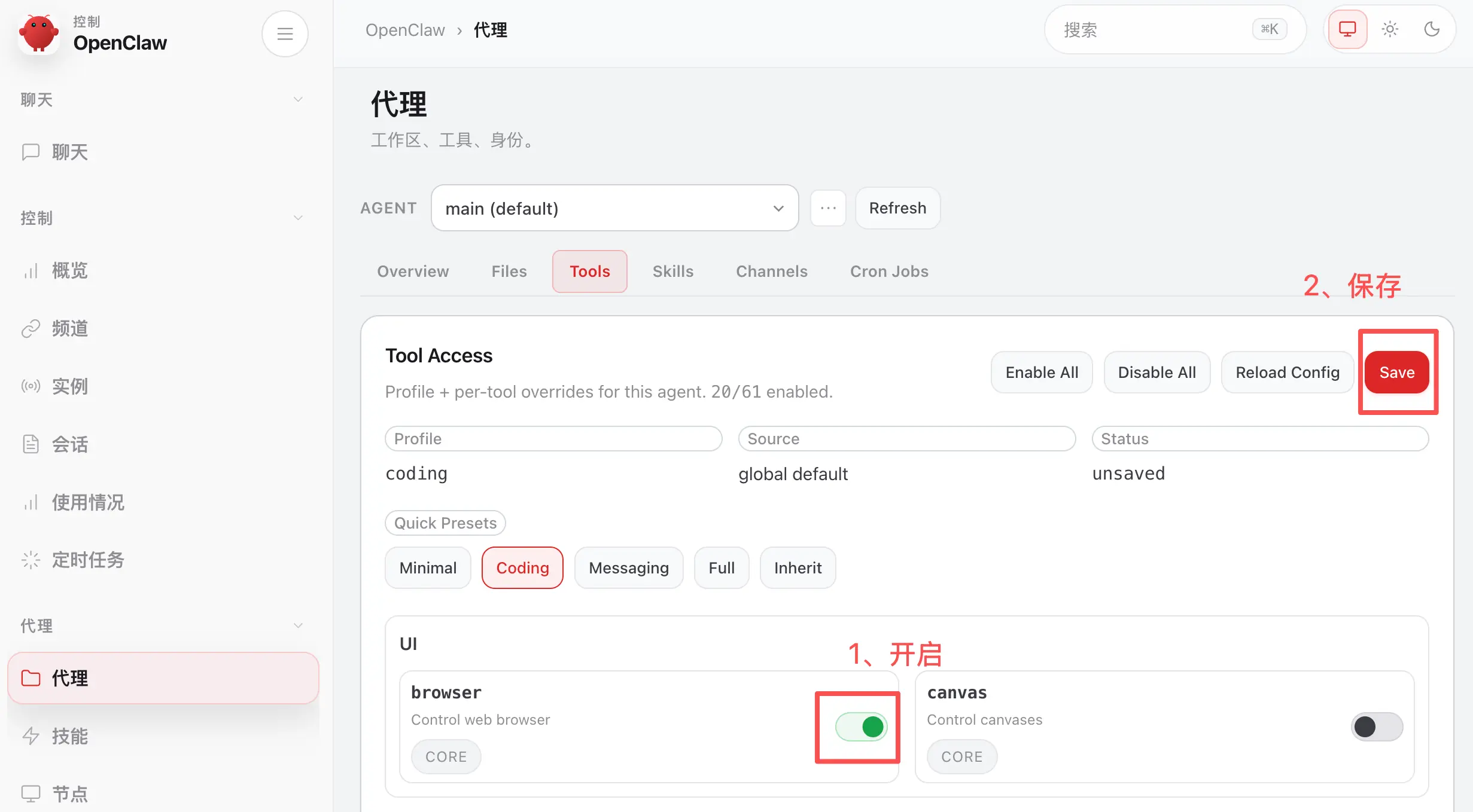The height and width of the screenshot is (812, 1473).
Task: Select the Minimal quick preset
Action: point(428,567)
